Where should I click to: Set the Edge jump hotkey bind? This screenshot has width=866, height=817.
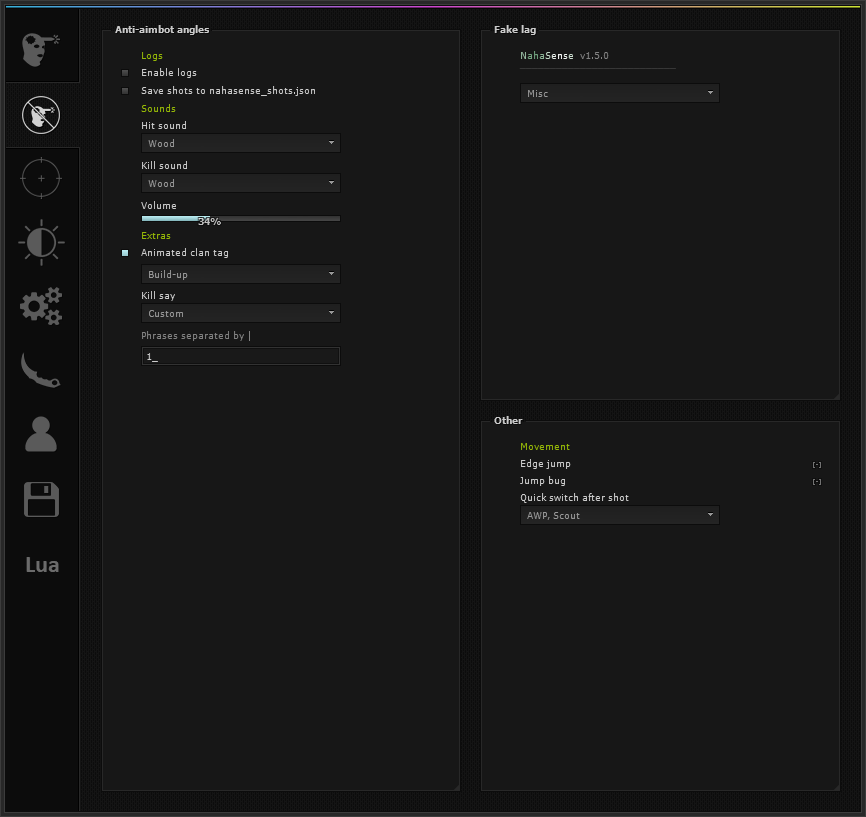(x=817, y=465)
